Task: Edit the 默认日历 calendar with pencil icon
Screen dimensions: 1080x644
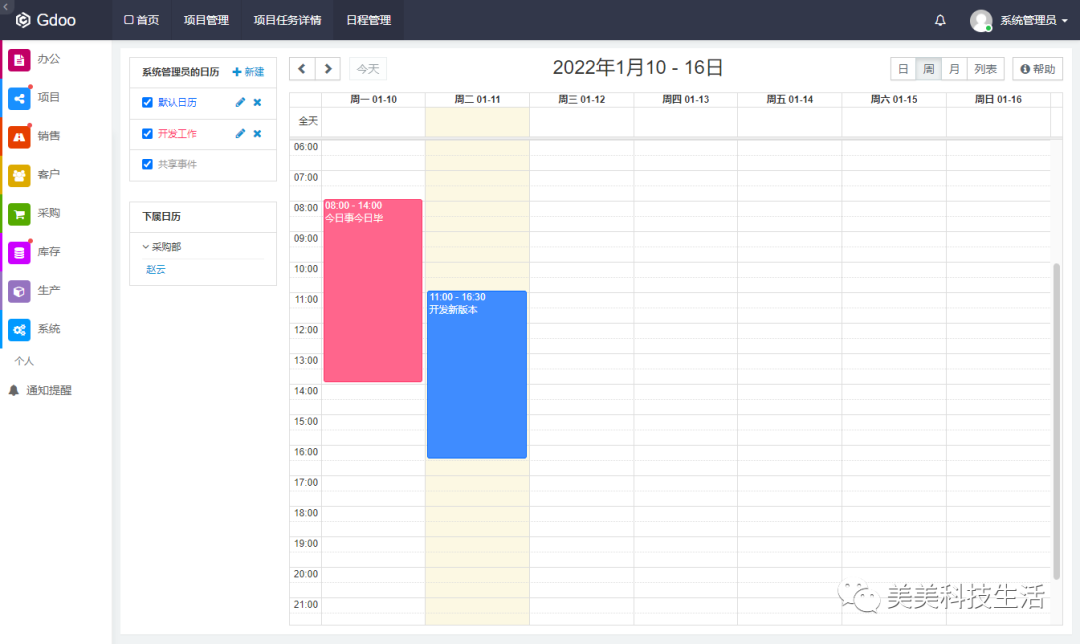Action: 240,102
